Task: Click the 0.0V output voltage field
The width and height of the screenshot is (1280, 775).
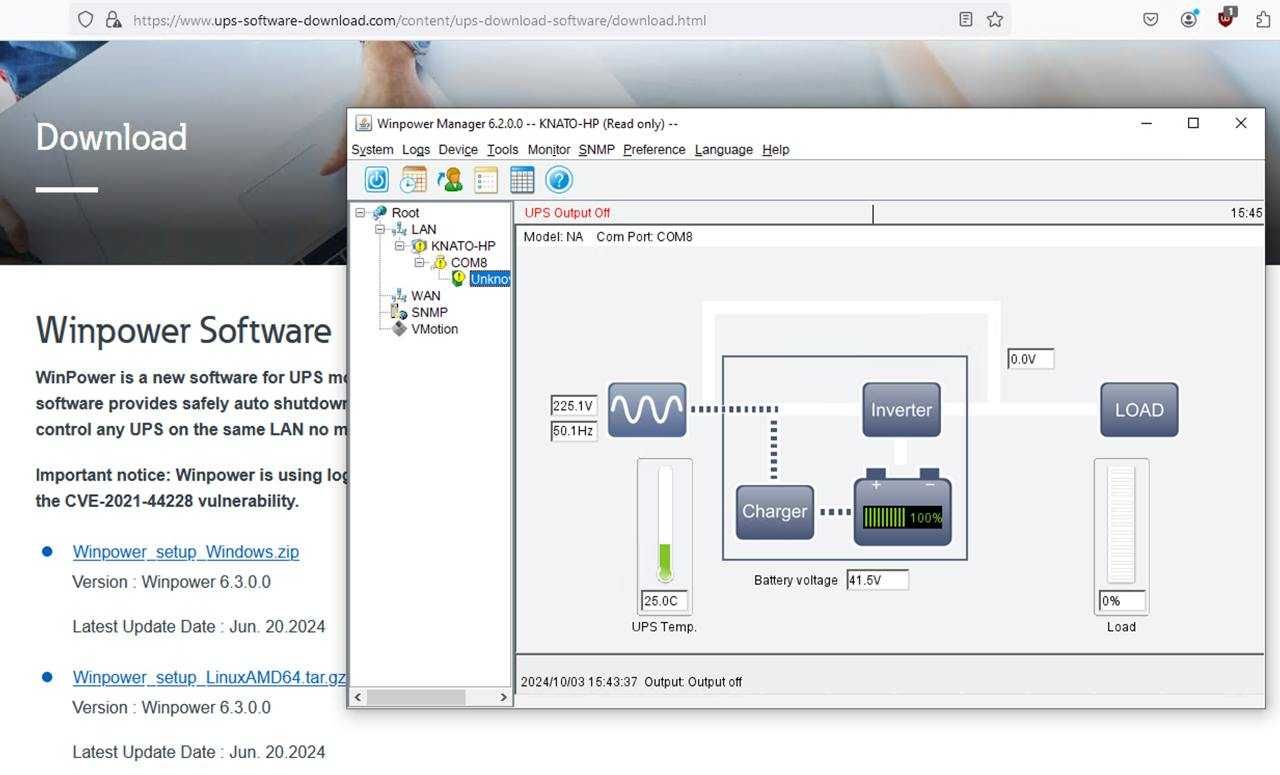Action: point(1031,359)
